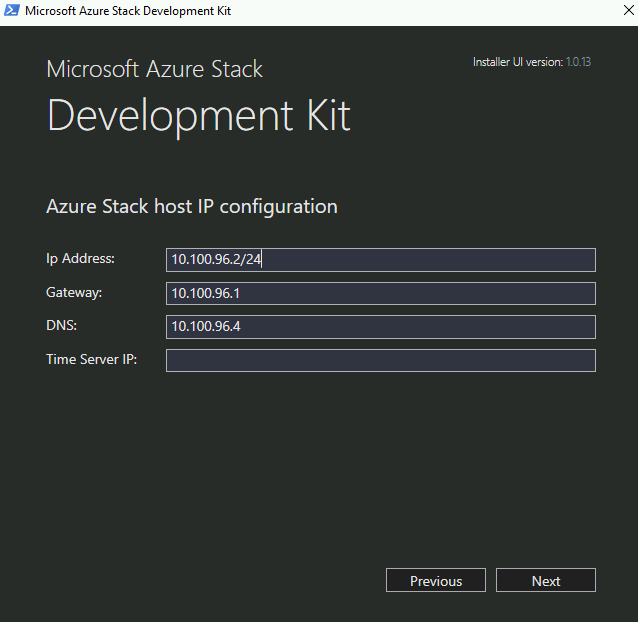638x622 pixels.
Task: Click the 'Azure Stack host IP configuration' heading
Action: (192, 207)
